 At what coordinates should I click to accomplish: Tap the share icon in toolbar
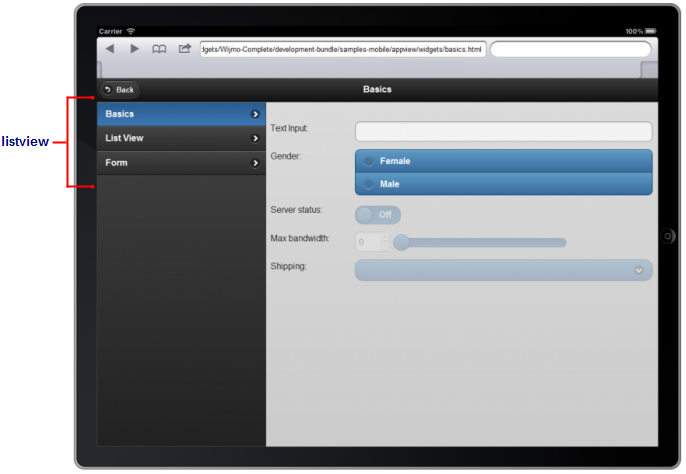click(185, 49)
